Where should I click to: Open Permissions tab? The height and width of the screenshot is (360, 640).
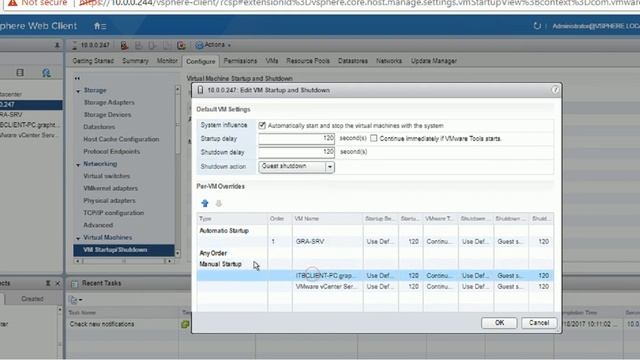pyautogui.click(x=240, y=61)
